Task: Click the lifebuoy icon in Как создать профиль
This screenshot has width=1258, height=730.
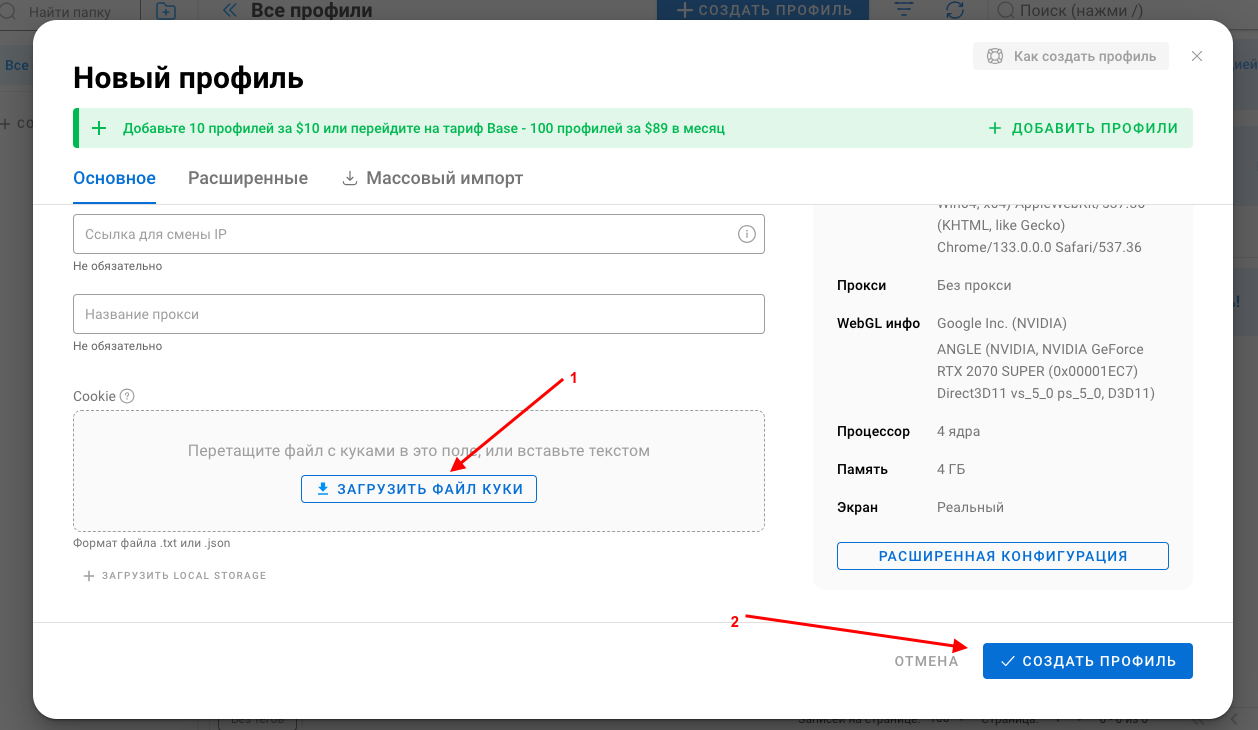Action: [994, 56]
